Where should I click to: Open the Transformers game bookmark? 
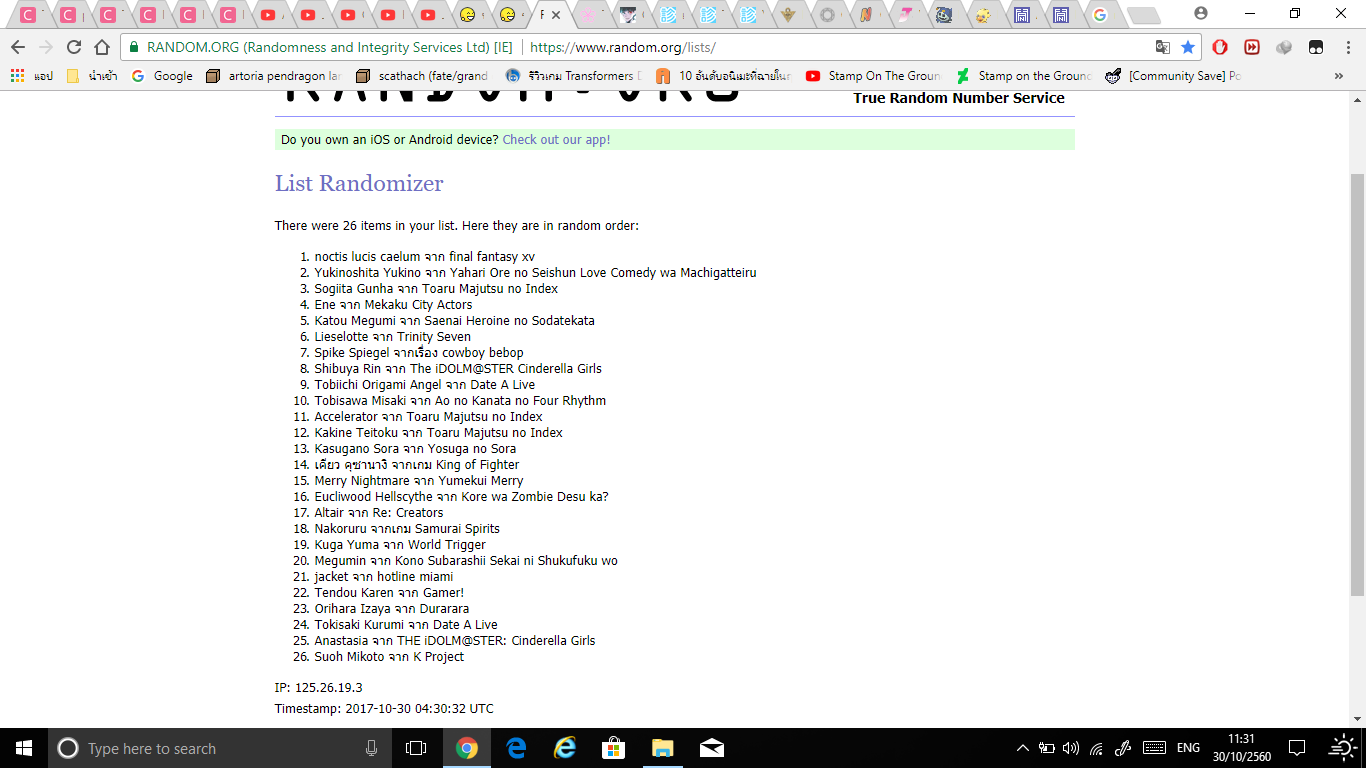click(x=572, y=75)
